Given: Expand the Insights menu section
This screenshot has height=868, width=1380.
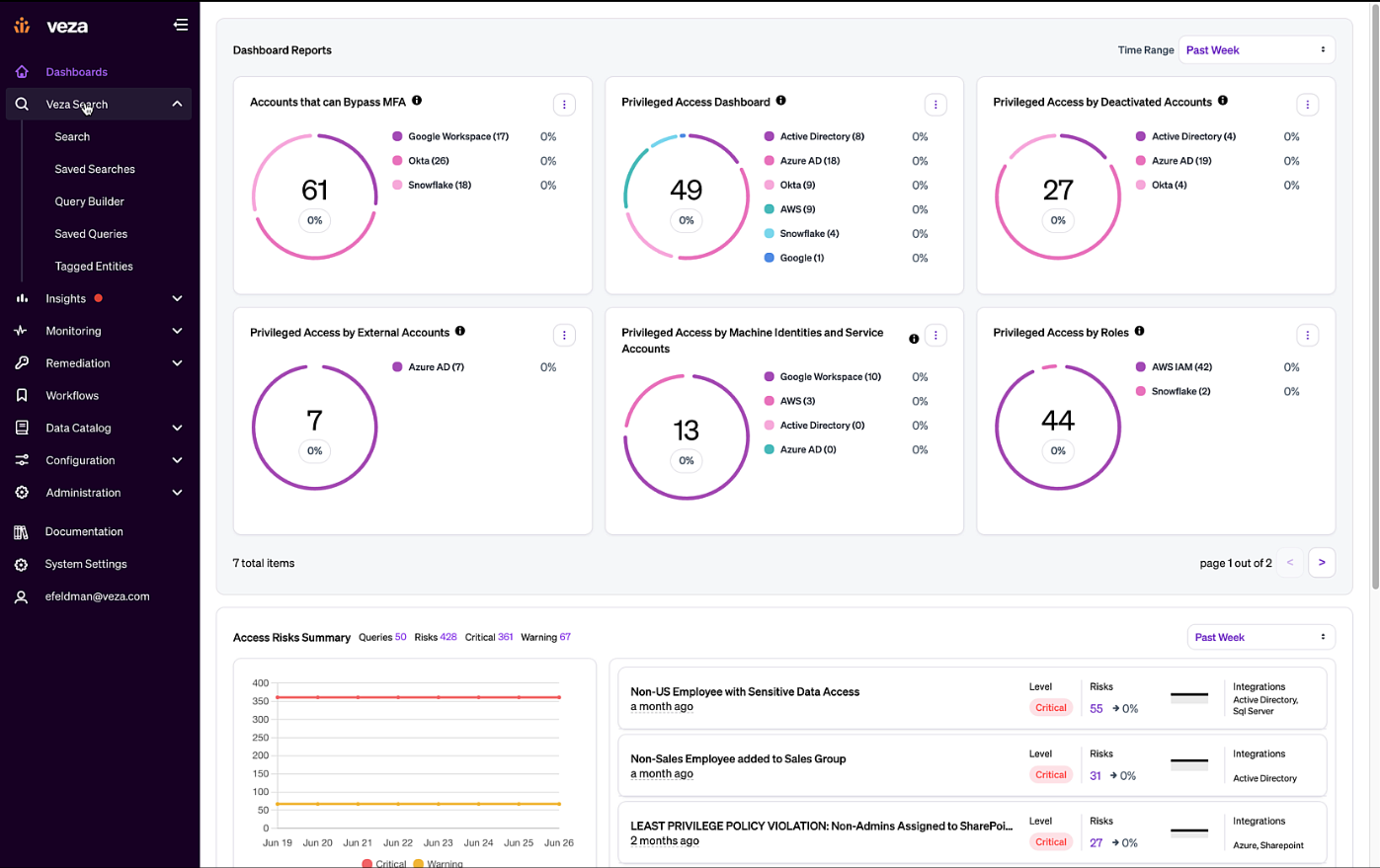Looking at the screenshot, I should (177, 298).
